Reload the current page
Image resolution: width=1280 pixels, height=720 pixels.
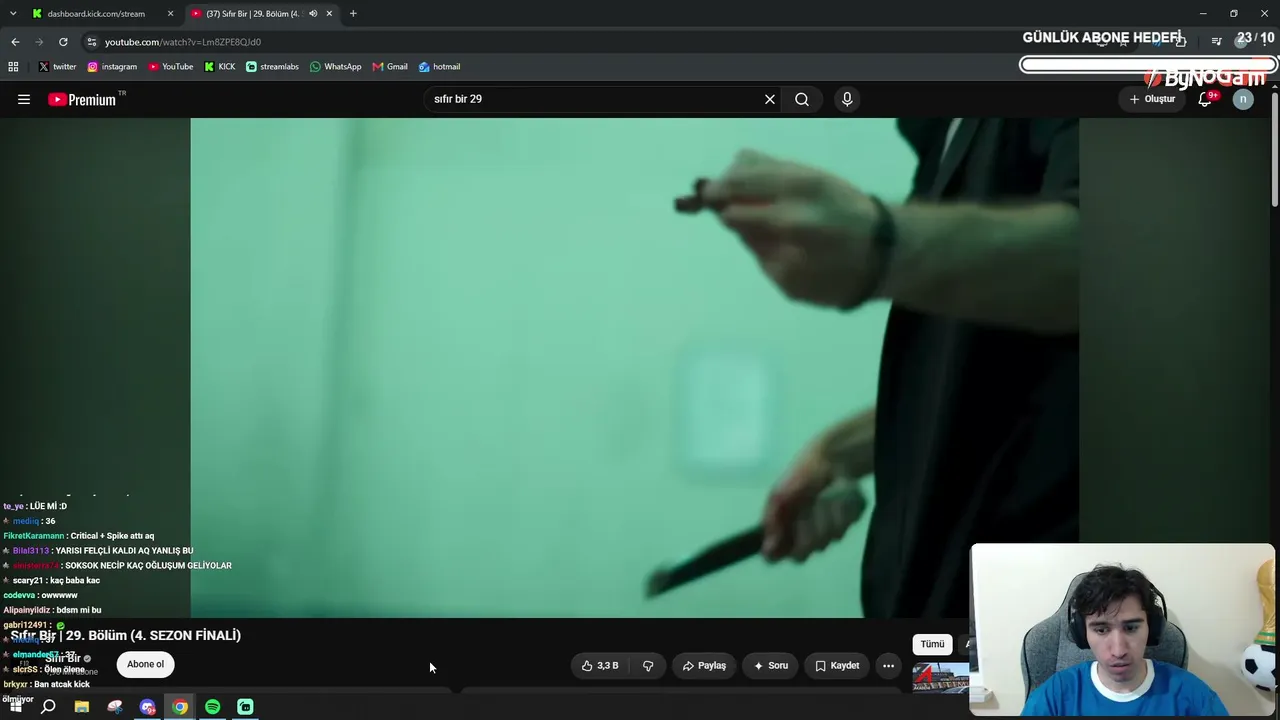(x=63, y=42)
